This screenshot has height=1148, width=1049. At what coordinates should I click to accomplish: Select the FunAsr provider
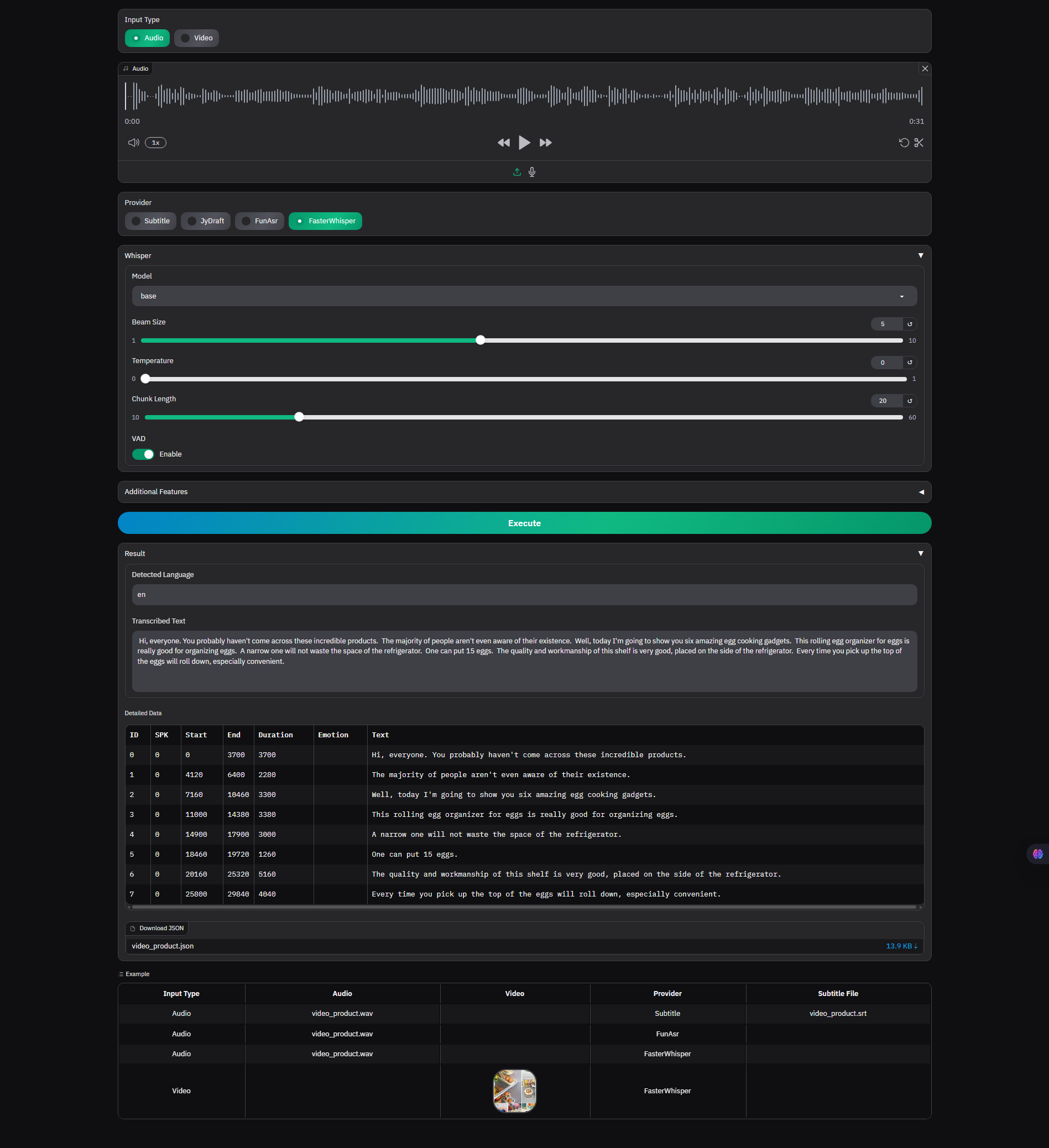coord(259,221)
